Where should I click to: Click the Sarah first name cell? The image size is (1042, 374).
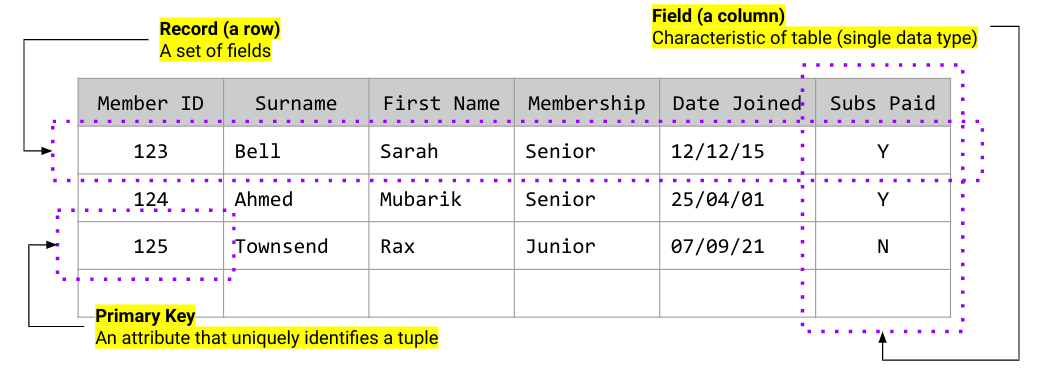point(441,151)
